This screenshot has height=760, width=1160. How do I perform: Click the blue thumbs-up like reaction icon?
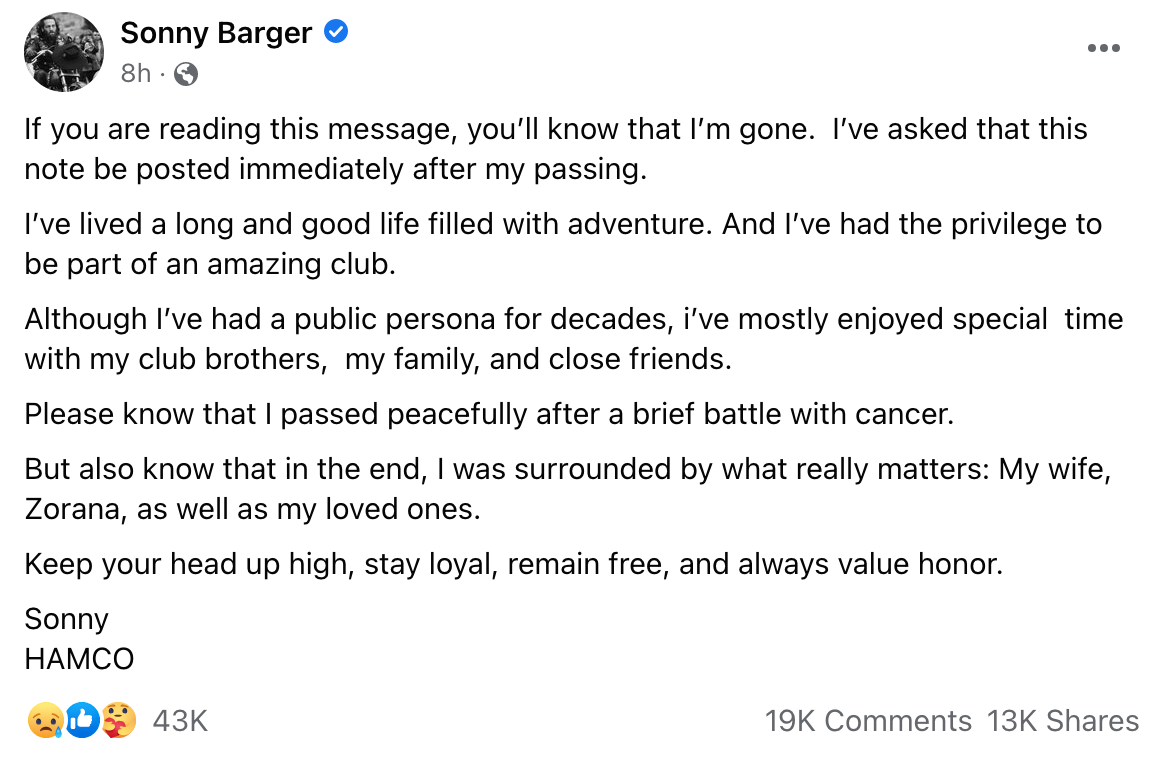point(83,720)
